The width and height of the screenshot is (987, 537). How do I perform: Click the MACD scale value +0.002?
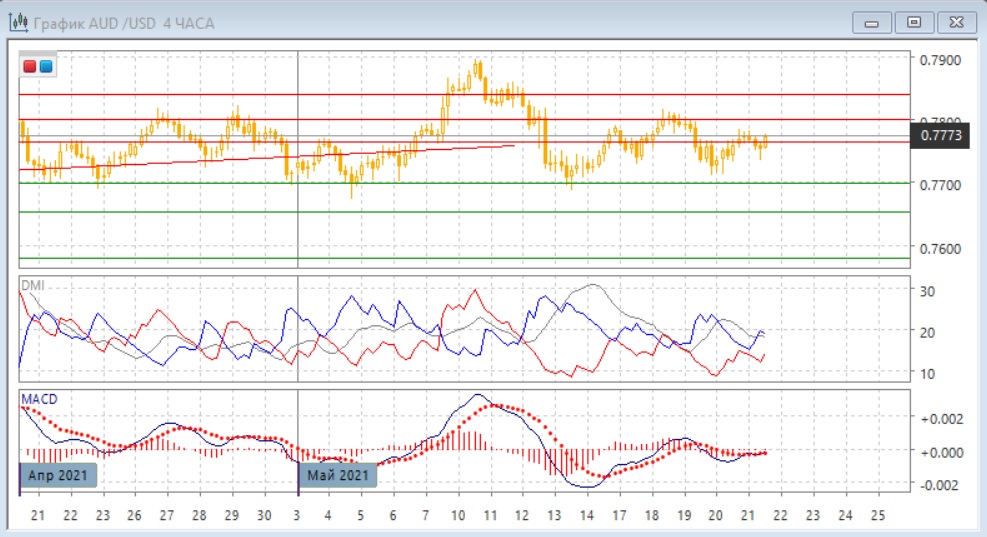(x=941, y=419)
